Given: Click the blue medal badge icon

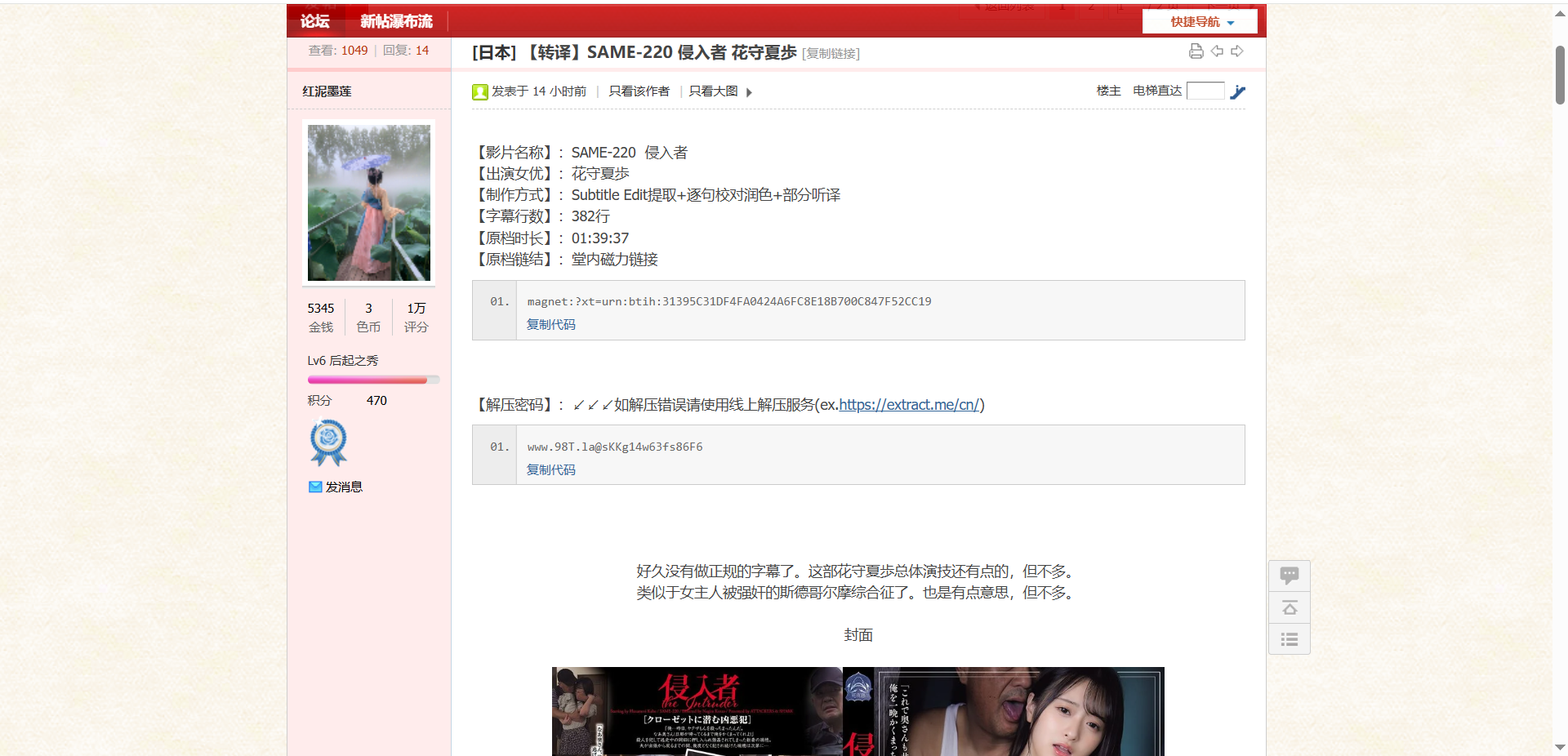Looking at the screenshot, I should [328, 442].
